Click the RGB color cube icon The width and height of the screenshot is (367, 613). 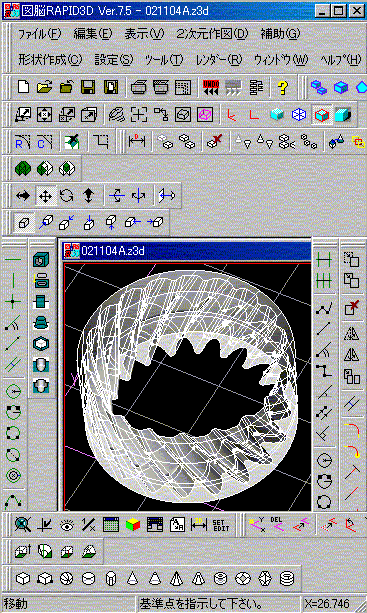click(x=133, y=525)
